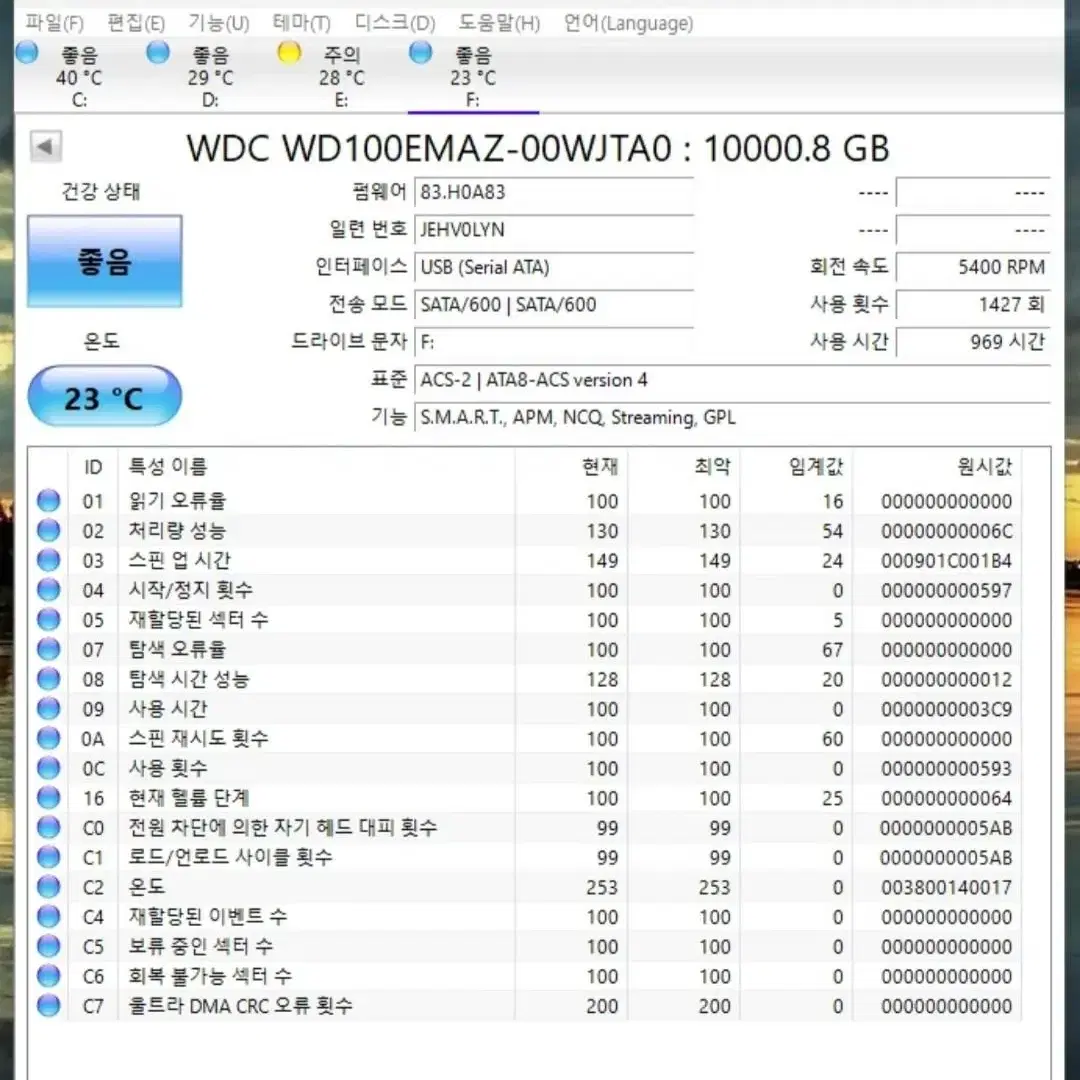Click the 좋음 health status button

pos(105,261)
